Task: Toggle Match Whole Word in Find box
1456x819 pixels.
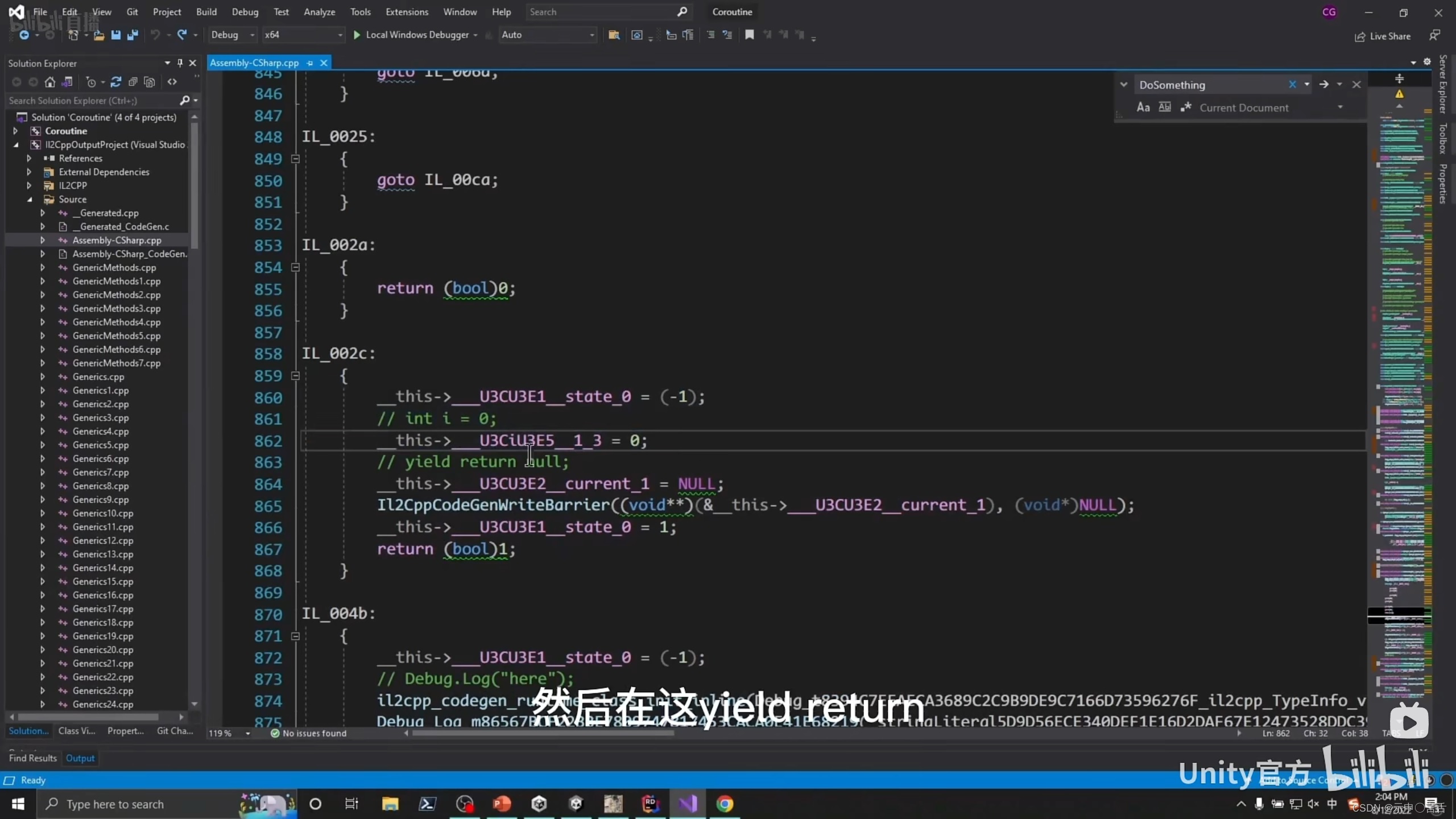Action: click(x=1165, y=107)
